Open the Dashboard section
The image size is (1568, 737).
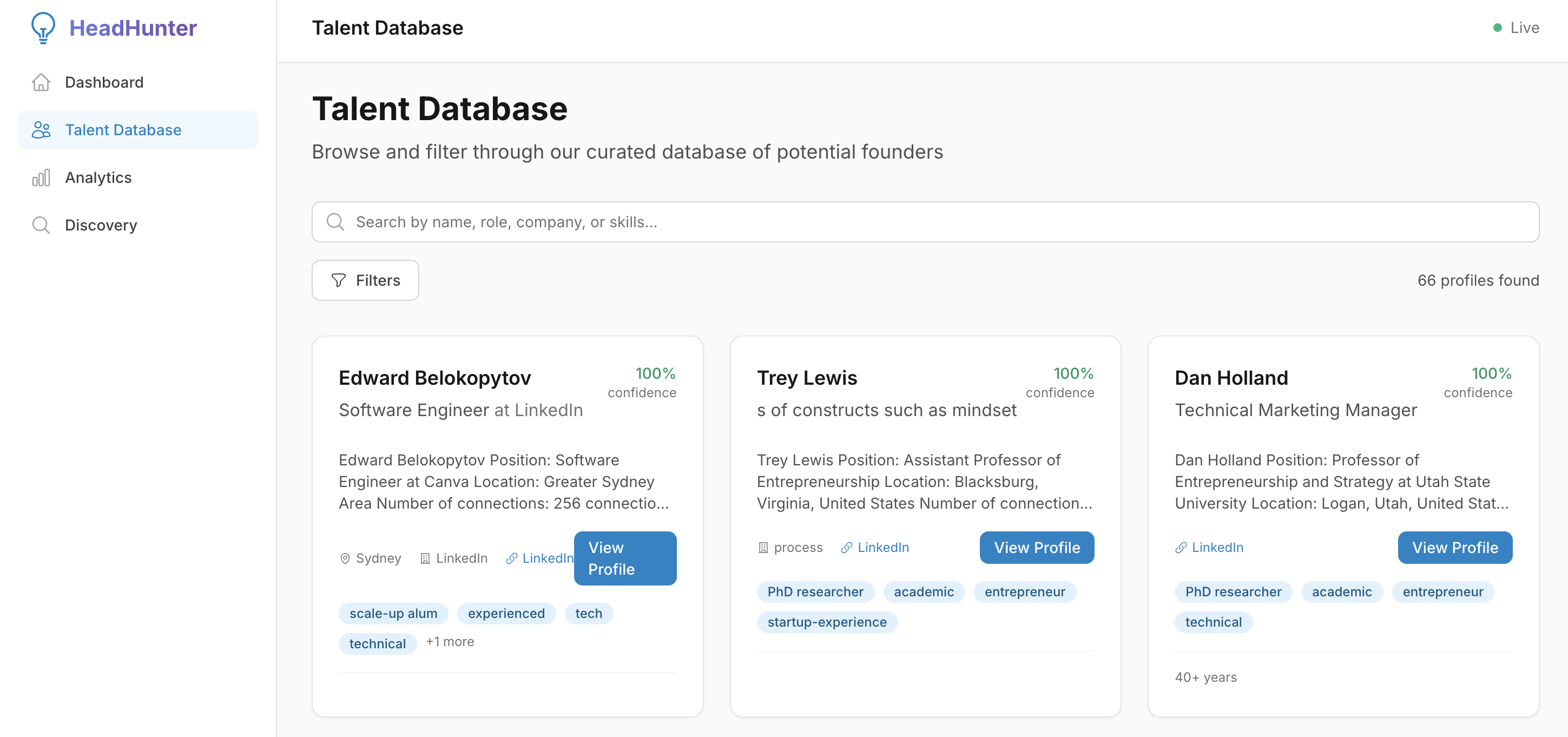click(104, 82)
